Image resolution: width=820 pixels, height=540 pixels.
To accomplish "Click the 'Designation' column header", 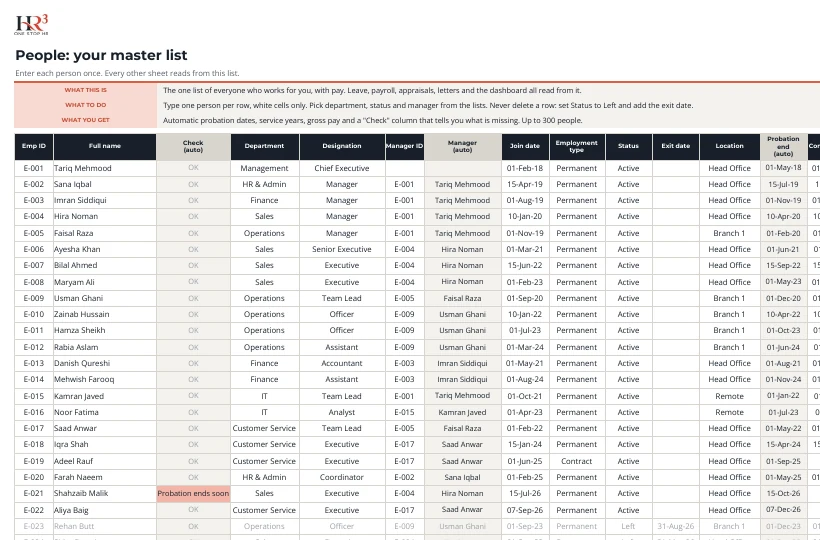I will click(342, 146).
